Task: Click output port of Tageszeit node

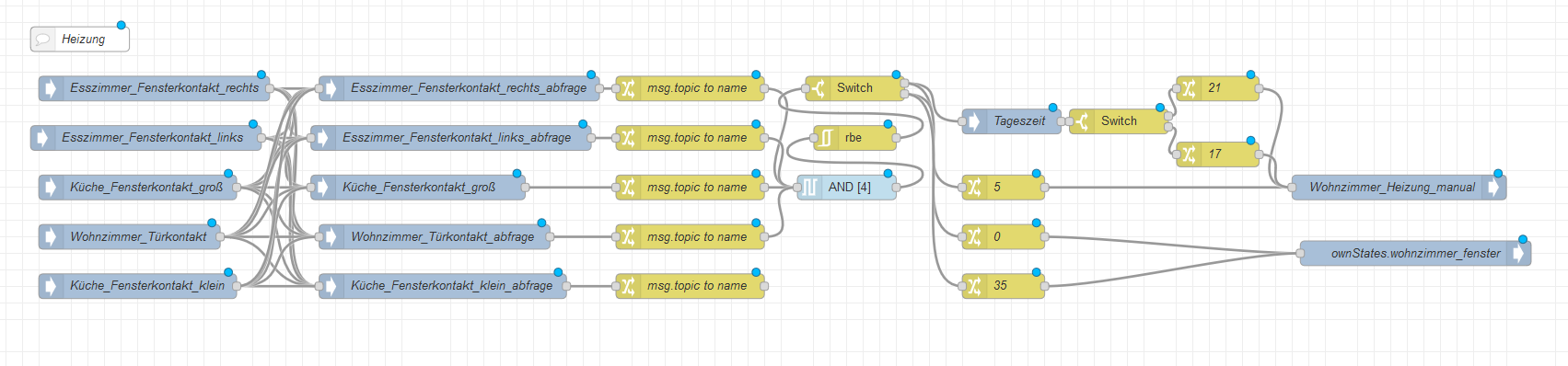Action: 1061,120
